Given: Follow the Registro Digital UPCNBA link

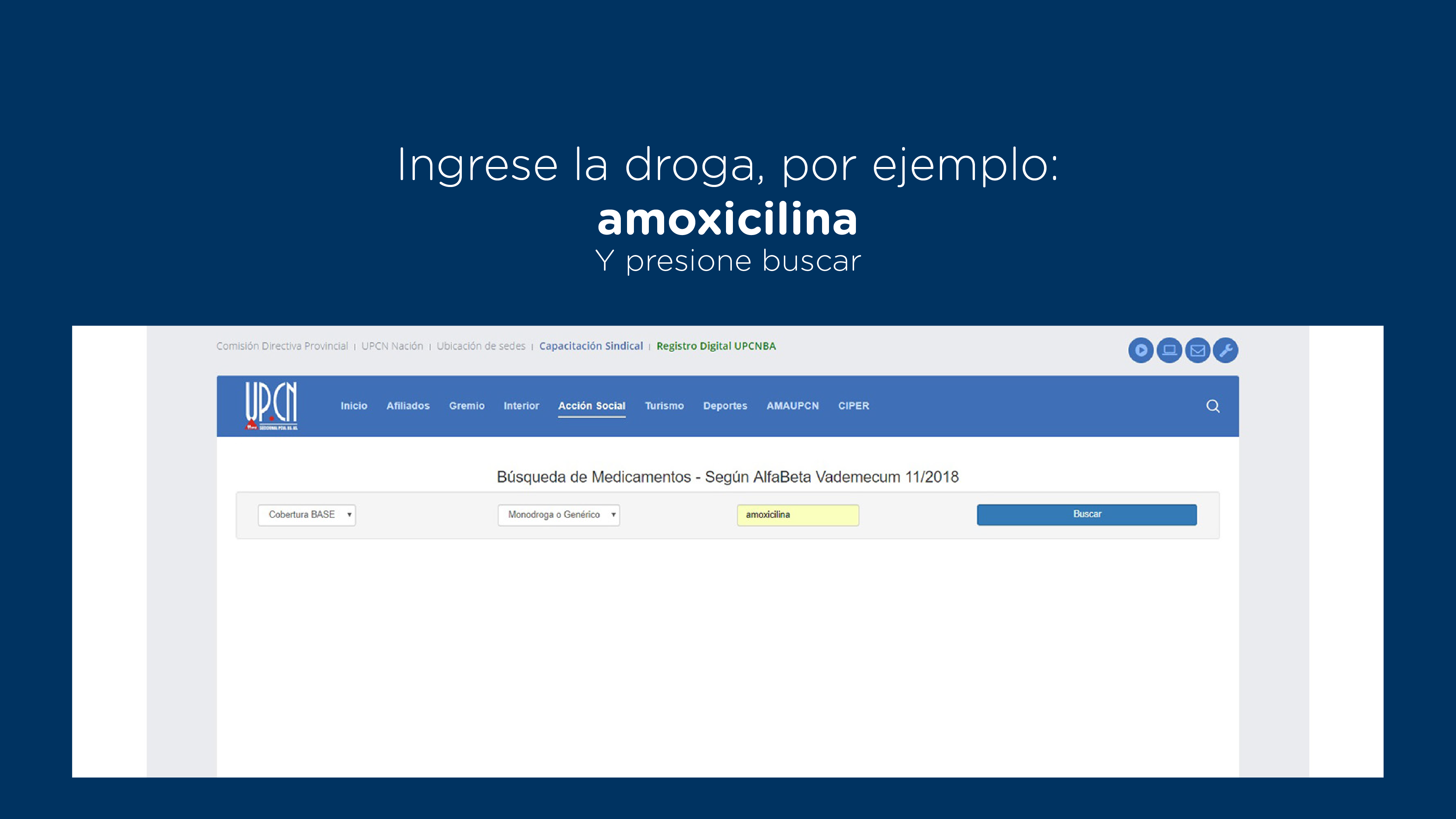Looking at the screenshot, I should pos(716,346).
